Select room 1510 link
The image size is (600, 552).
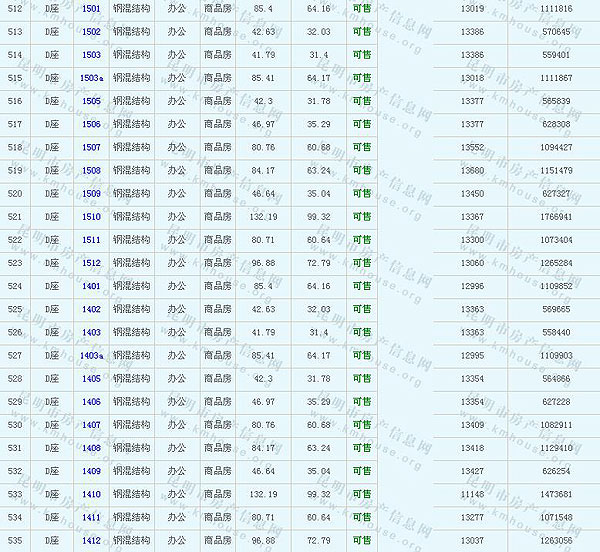click(x=91, y=217)
